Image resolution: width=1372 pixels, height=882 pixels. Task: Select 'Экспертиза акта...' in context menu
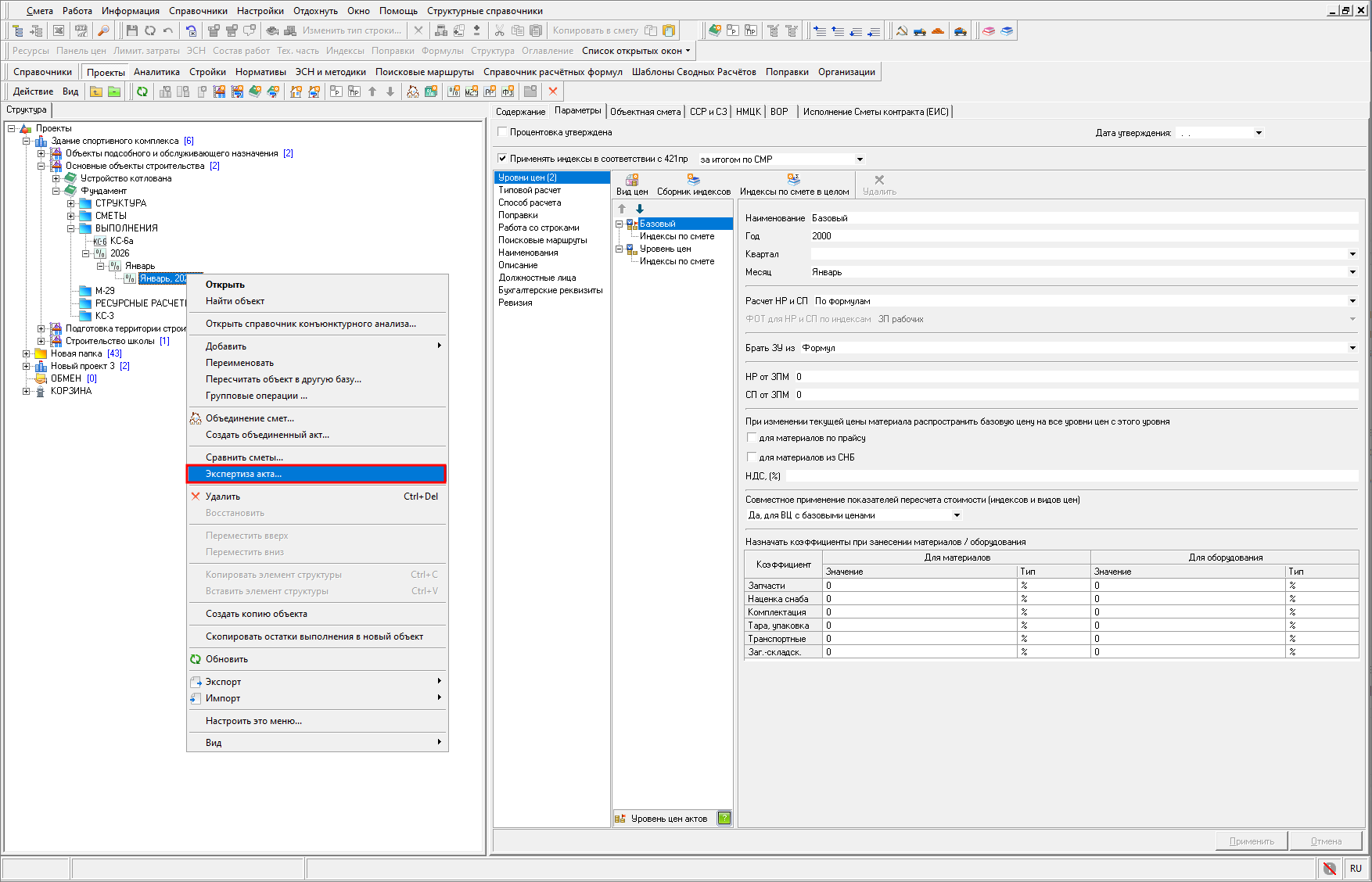(316, 474)
